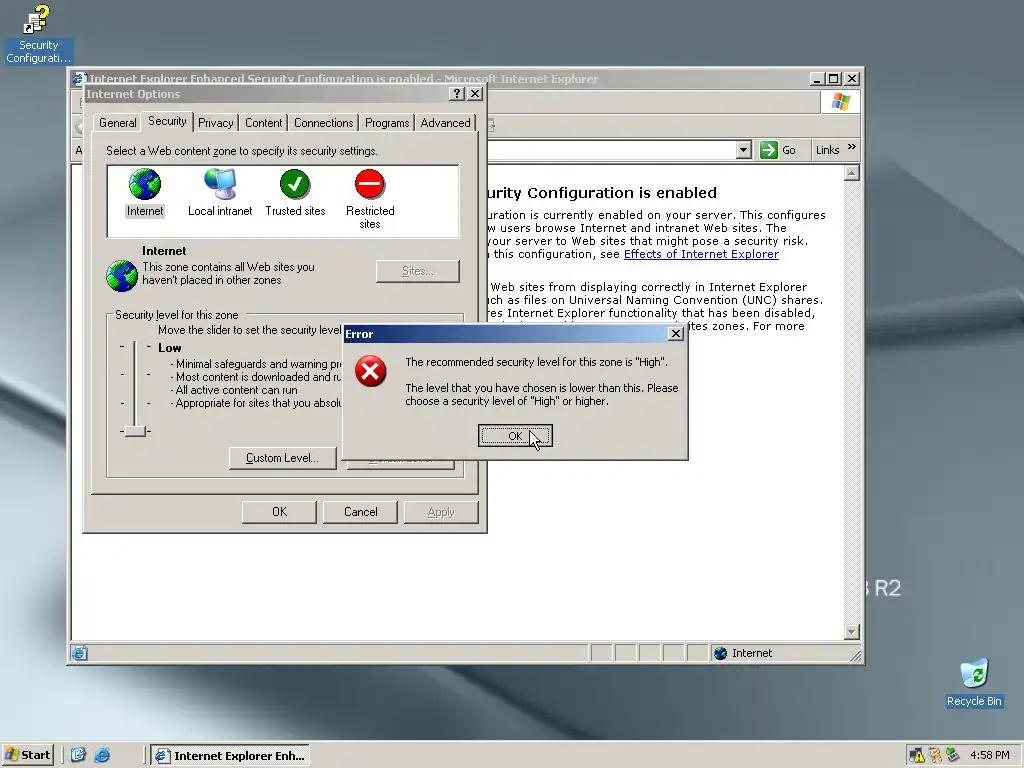Open the Programs tab
1024x768 pixels.
tap(387, 123)
